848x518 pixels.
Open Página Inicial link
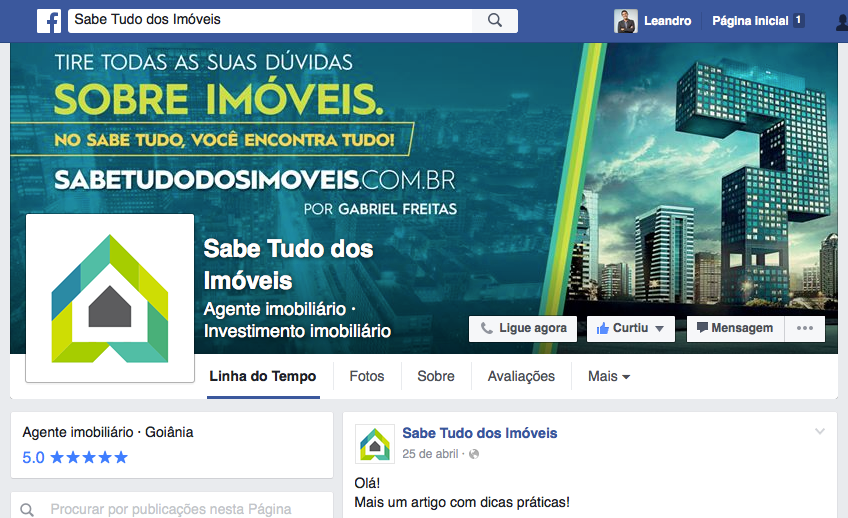750,21
